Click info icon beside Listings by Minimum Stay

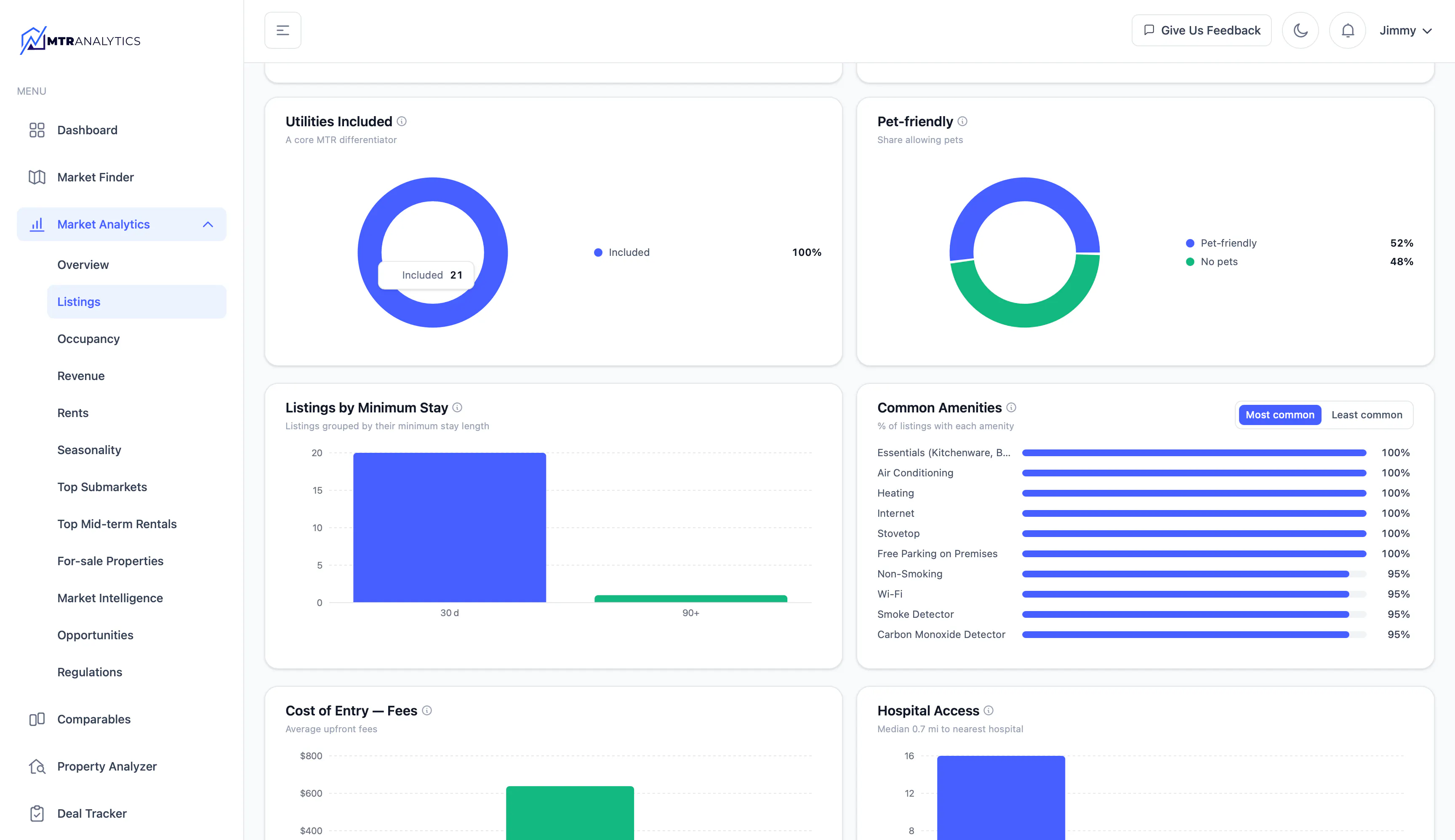[x=457, y=407]
